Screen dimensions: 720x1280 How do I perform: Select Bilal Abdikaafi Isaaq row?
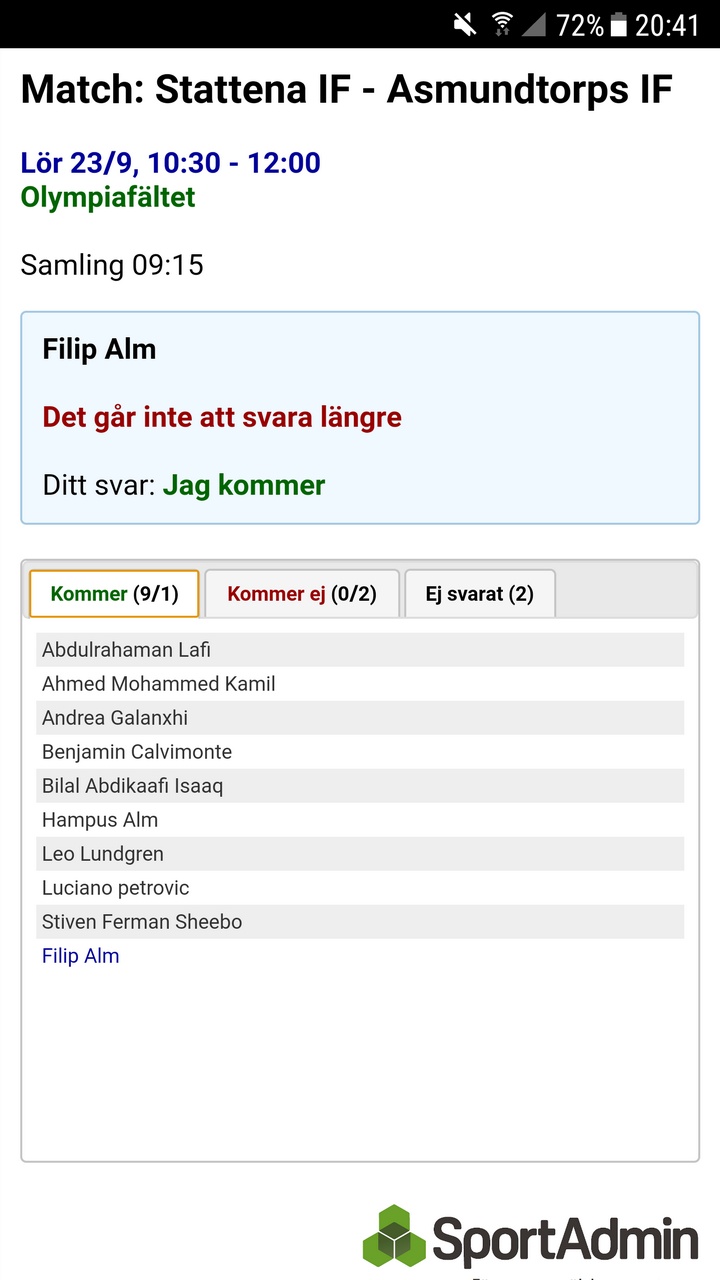(x=133, y=786)
